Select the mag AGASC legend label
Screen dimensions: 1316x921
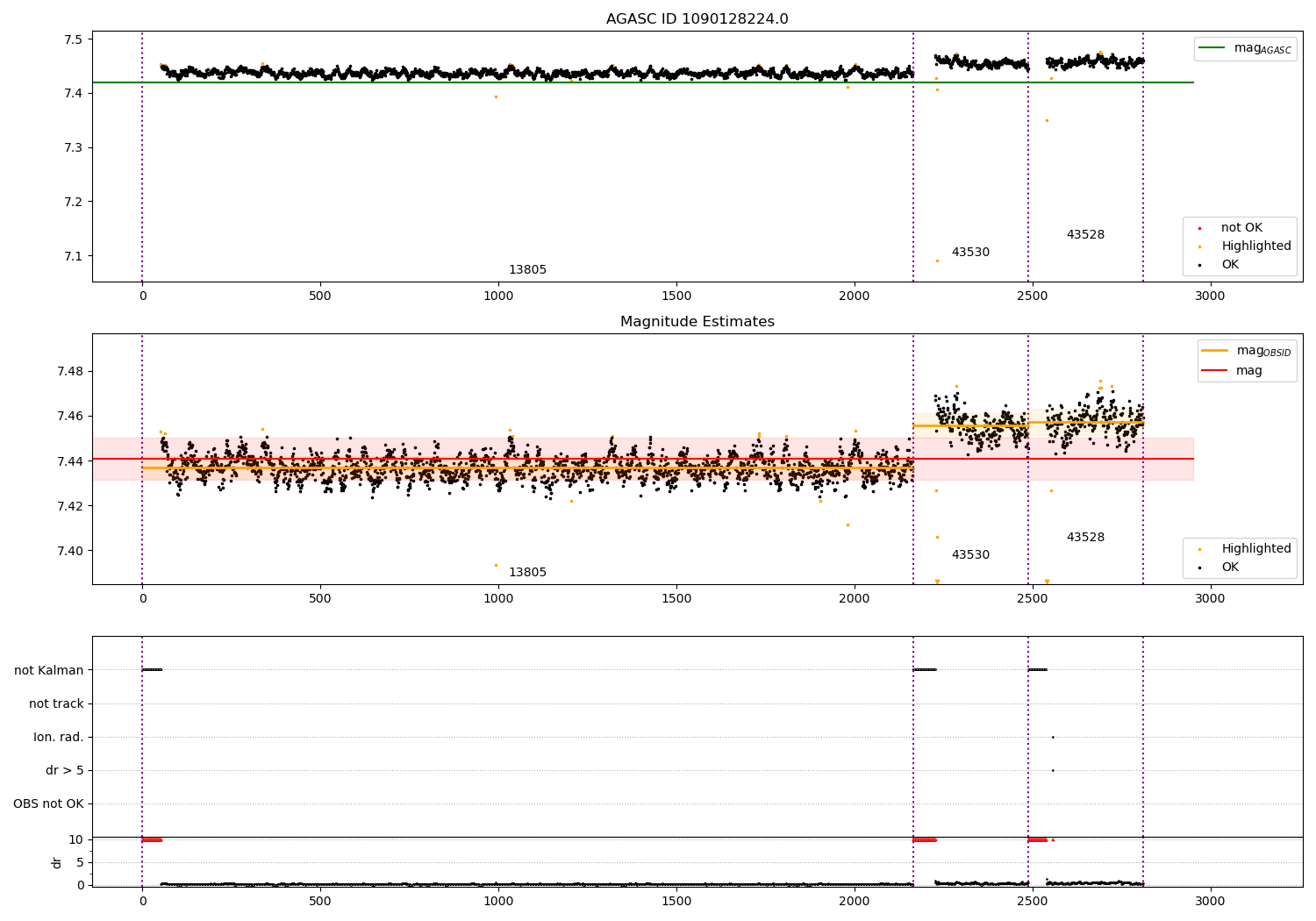[1262, 48]
